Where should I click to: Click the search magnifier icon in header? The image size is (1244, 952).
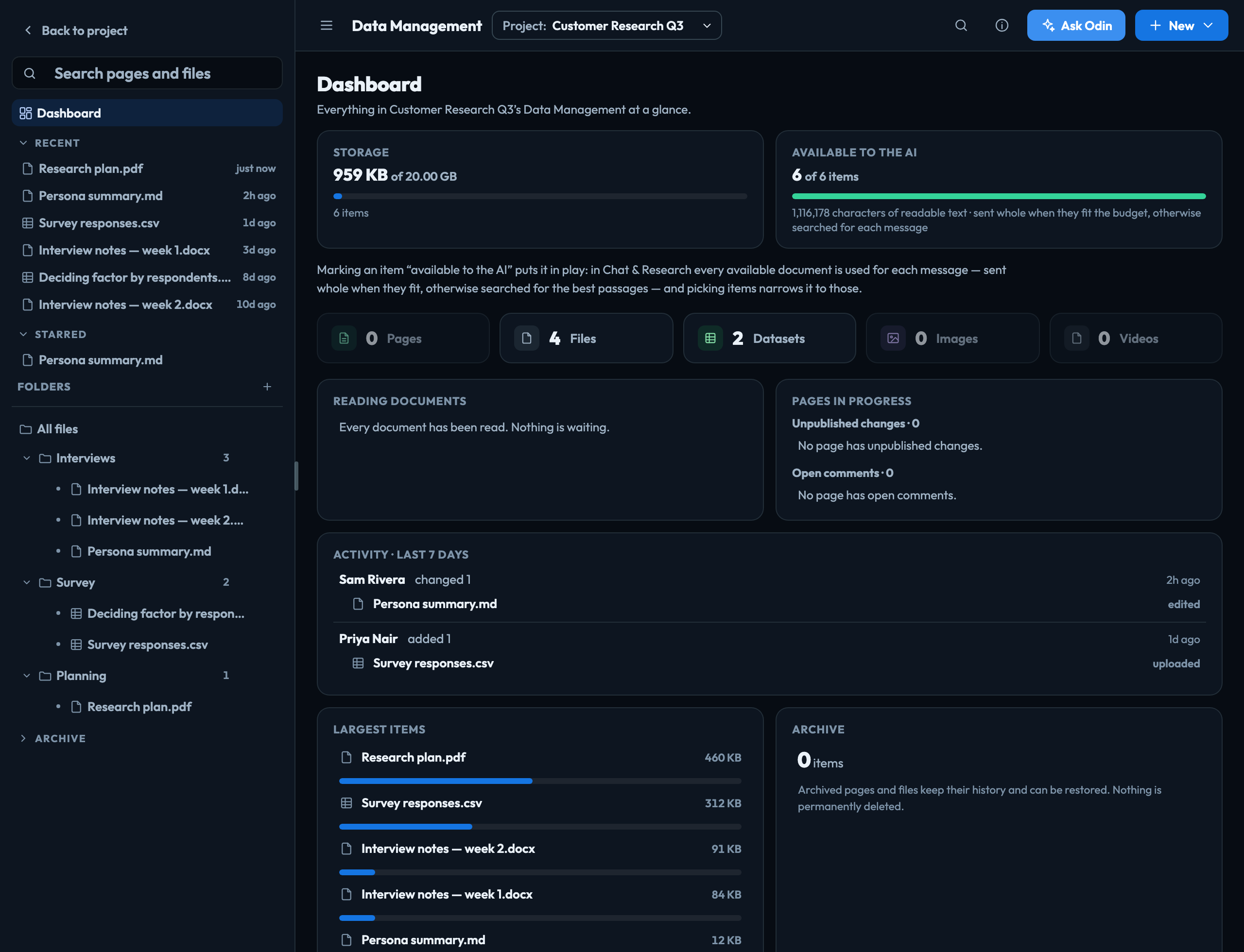click(x=961, y=25)
